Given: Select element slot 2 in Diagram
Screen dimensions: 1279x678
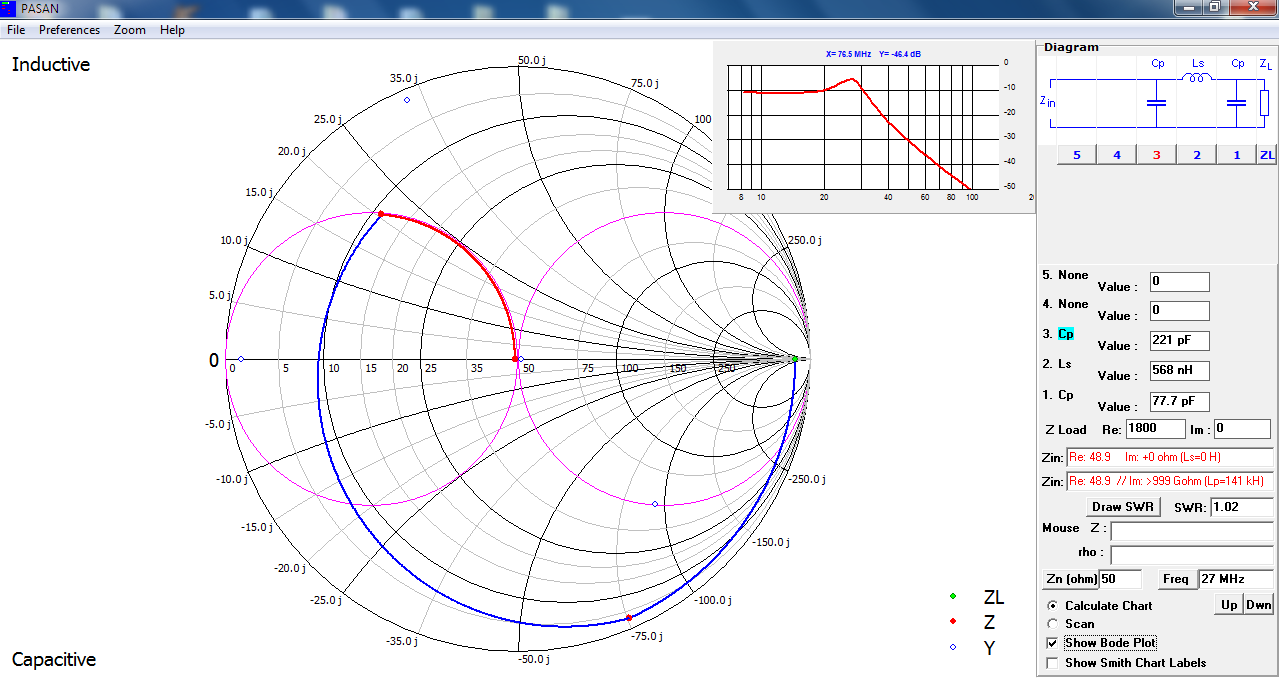Looking at the screenshot, I should click(1197, 155).
